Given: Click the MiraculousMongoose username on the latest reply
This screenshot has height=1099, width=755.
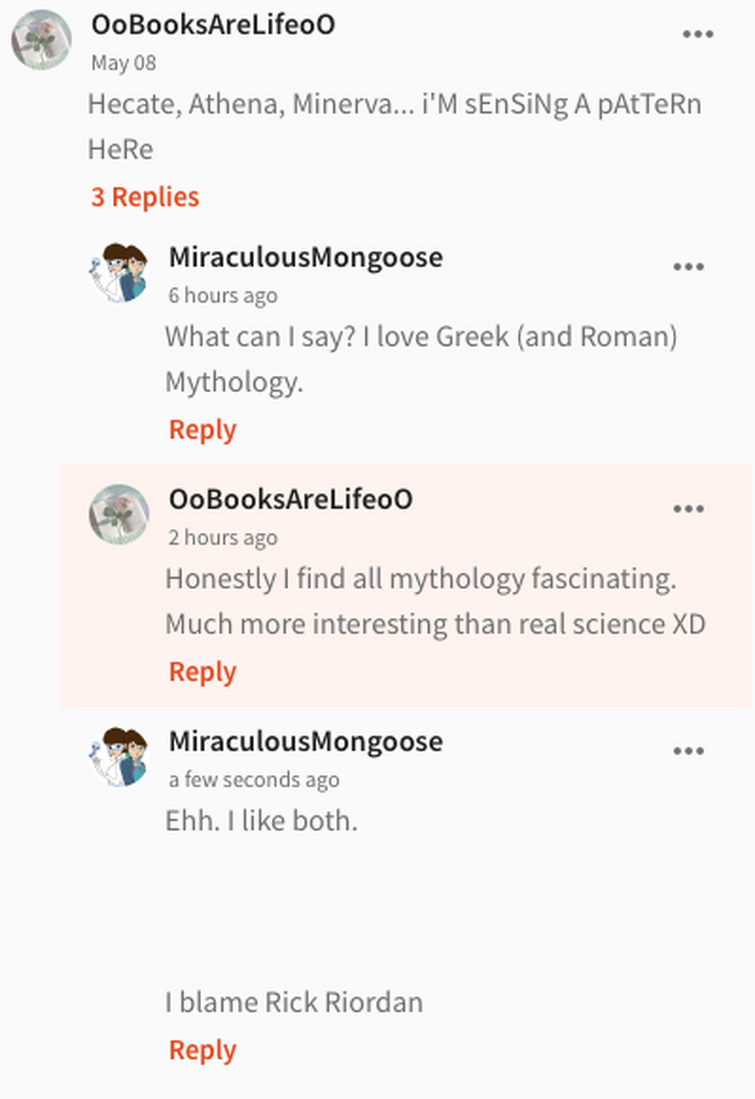Looking at the screenshot, I should click(305, 742).
